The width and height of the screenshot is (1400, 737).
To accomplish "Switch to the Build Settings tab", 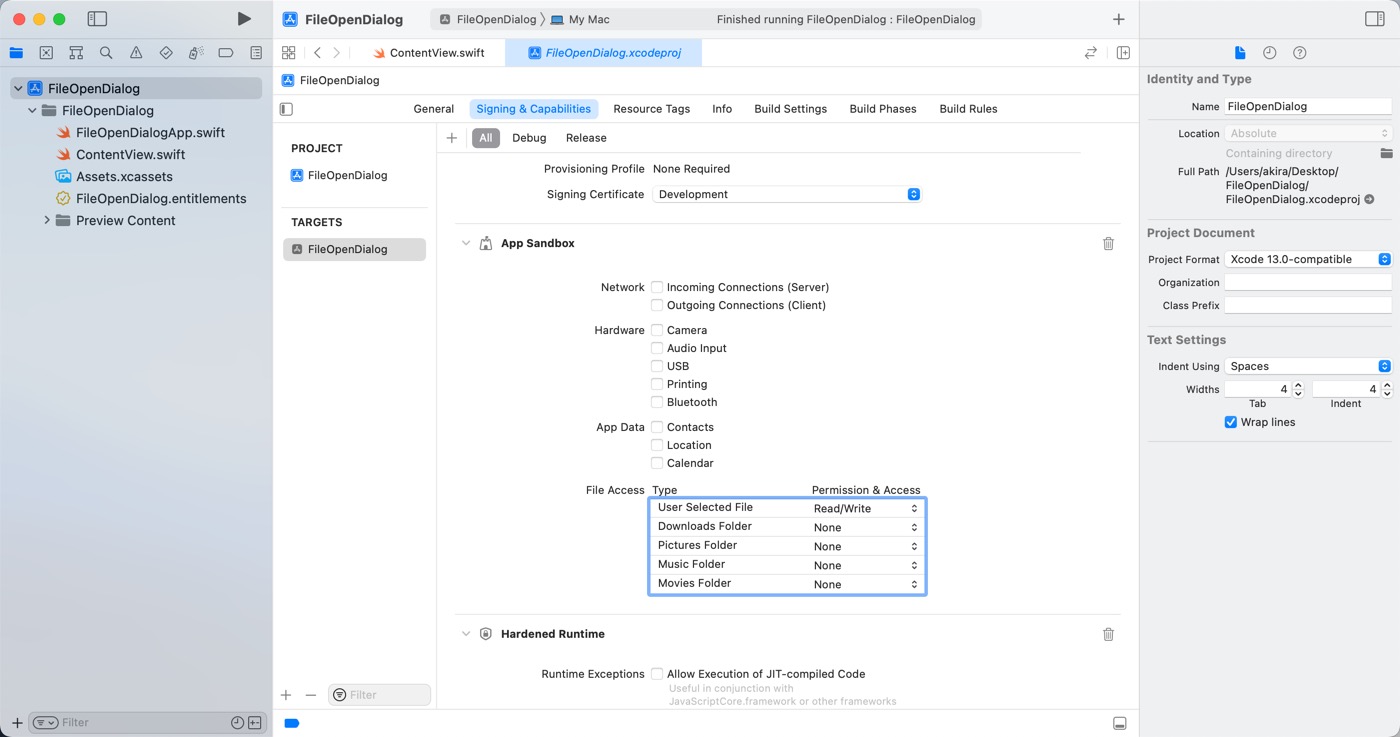I will (791, 109).
